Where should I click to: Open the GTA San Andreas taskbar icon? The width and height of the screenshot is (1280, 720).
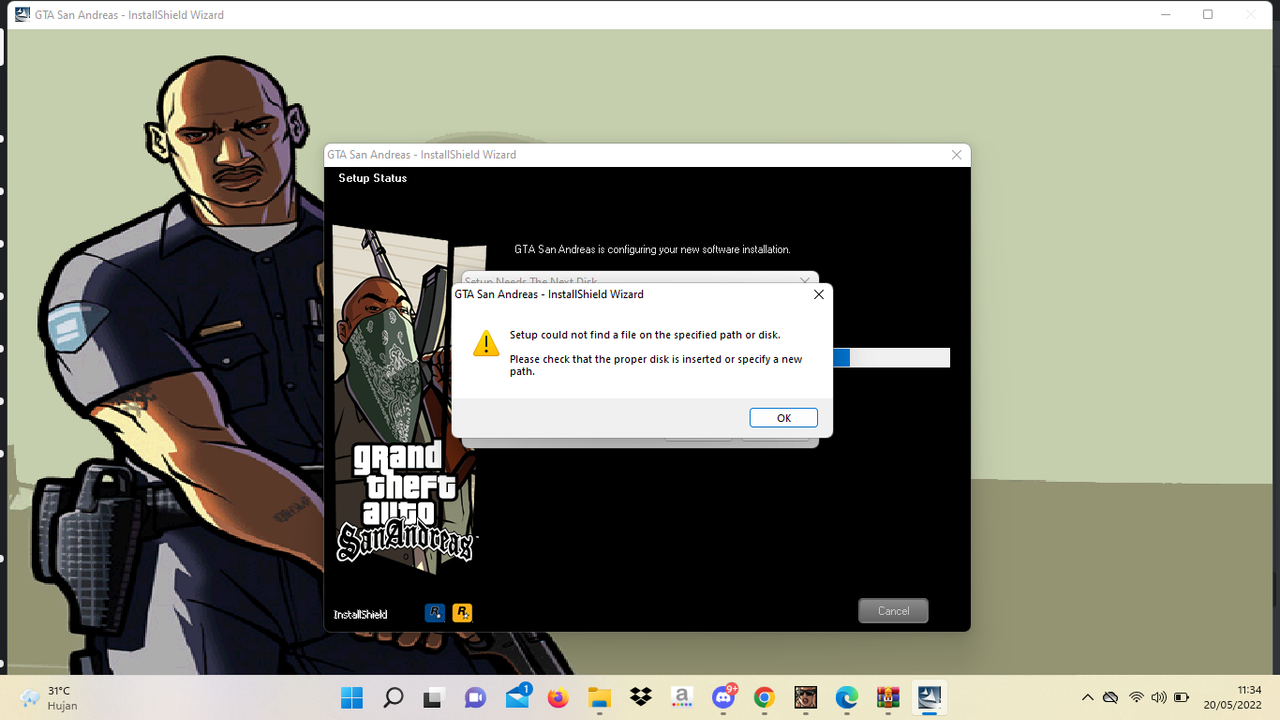806,697
